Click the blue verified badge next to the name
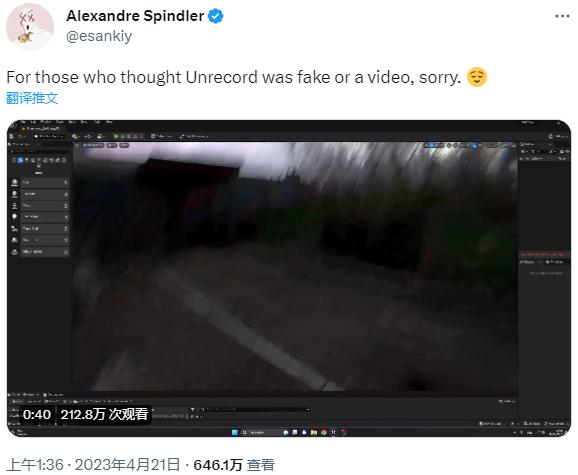Screen dimensions: 578x475 click(216, 16)
